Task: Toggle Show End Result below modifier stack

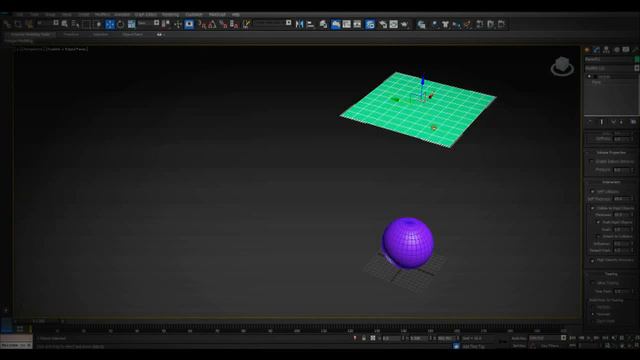Action: tap(601, 122)
